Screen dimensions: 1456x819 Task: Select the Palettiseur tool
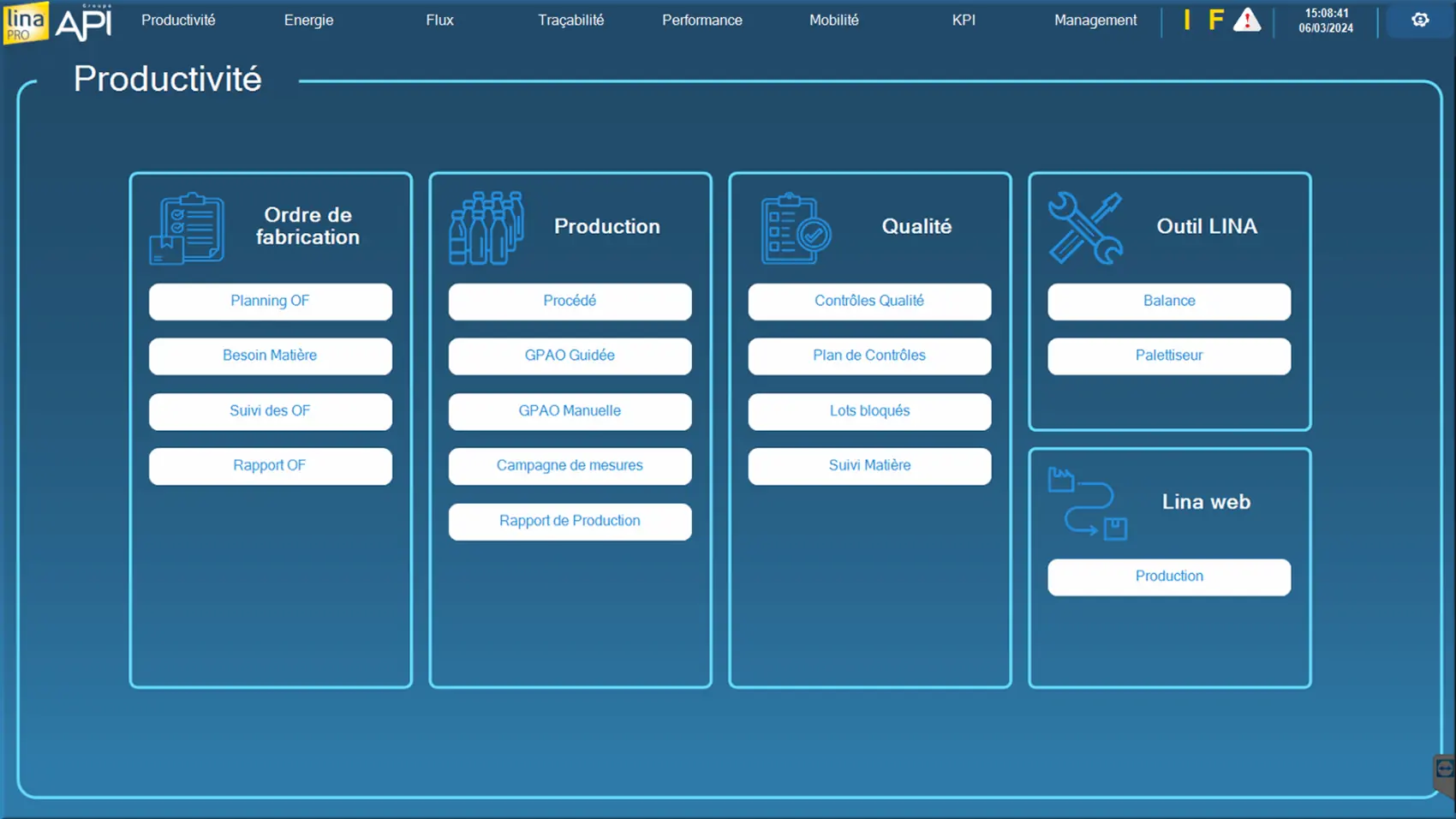(x=1169, y=356)
